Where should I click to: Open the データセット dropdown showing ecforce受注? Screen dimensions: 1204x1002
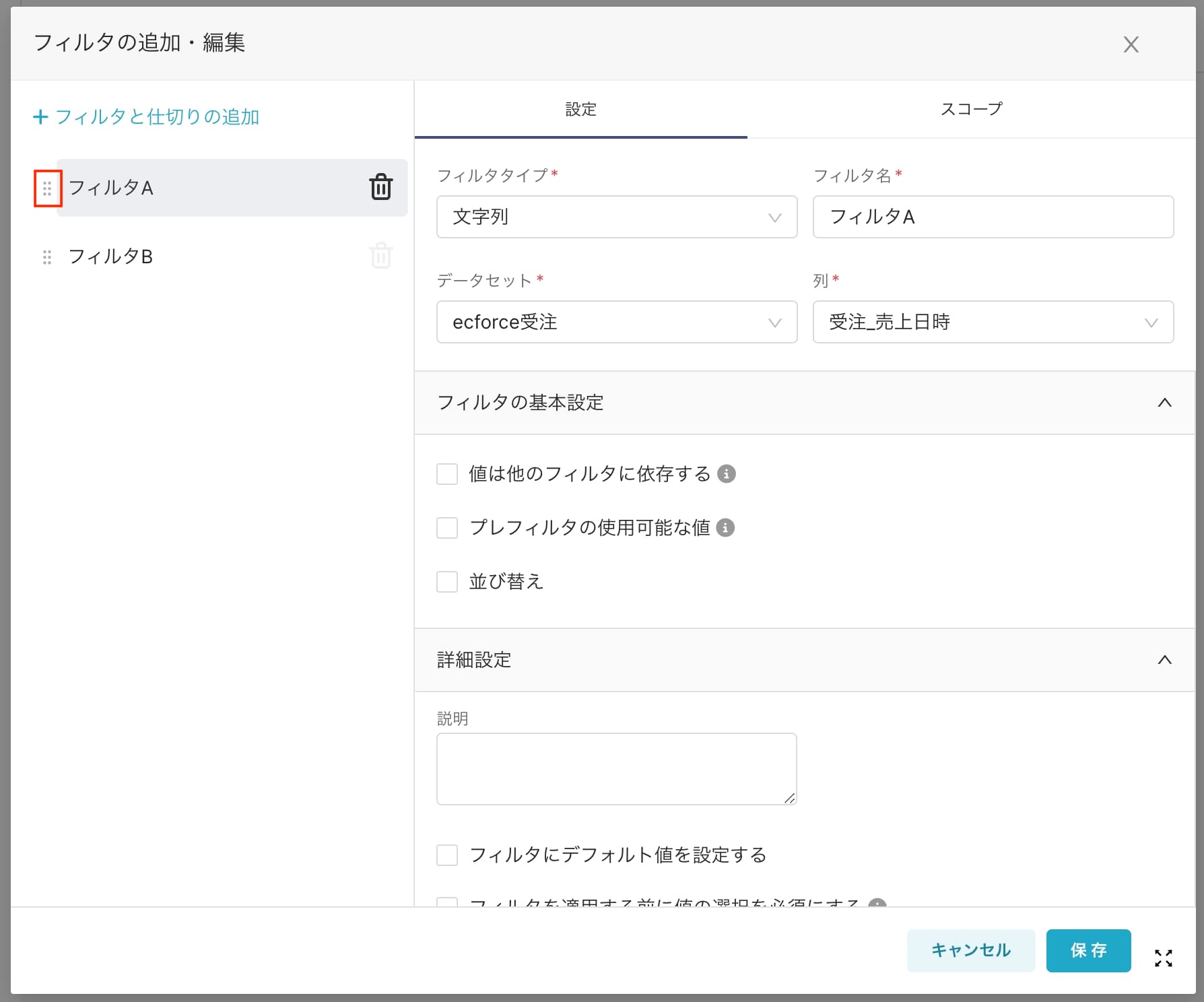617,322
